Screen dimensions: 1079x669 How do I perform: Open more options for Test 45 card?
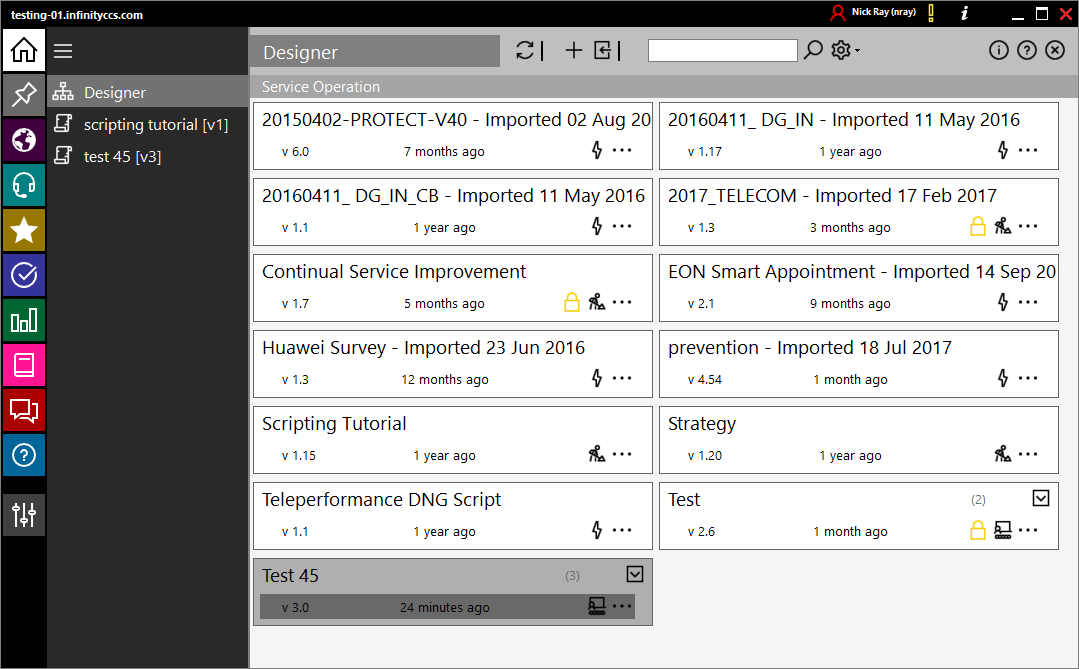622,606
